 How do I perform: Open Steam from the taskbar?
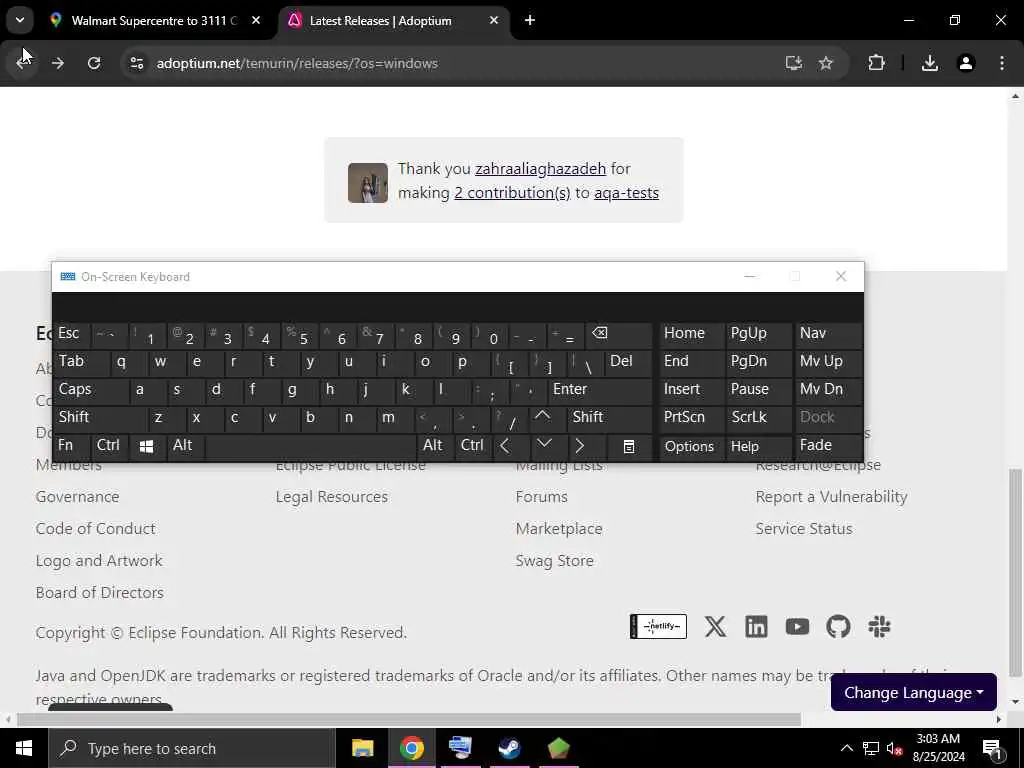[510, 748]
